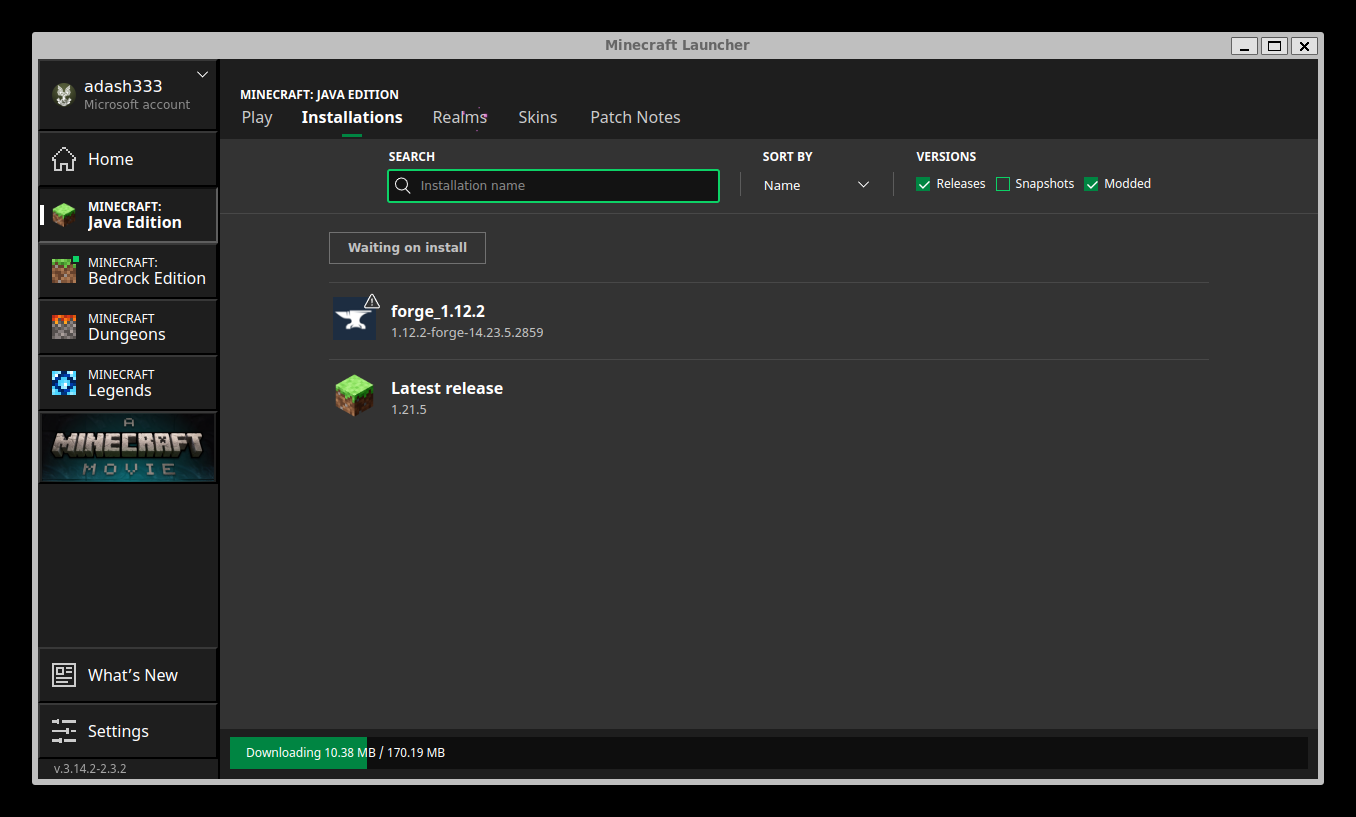Maximize the Minecraft Launcher window
The height and width of the screenshot is (817, 1356).
1274,46
